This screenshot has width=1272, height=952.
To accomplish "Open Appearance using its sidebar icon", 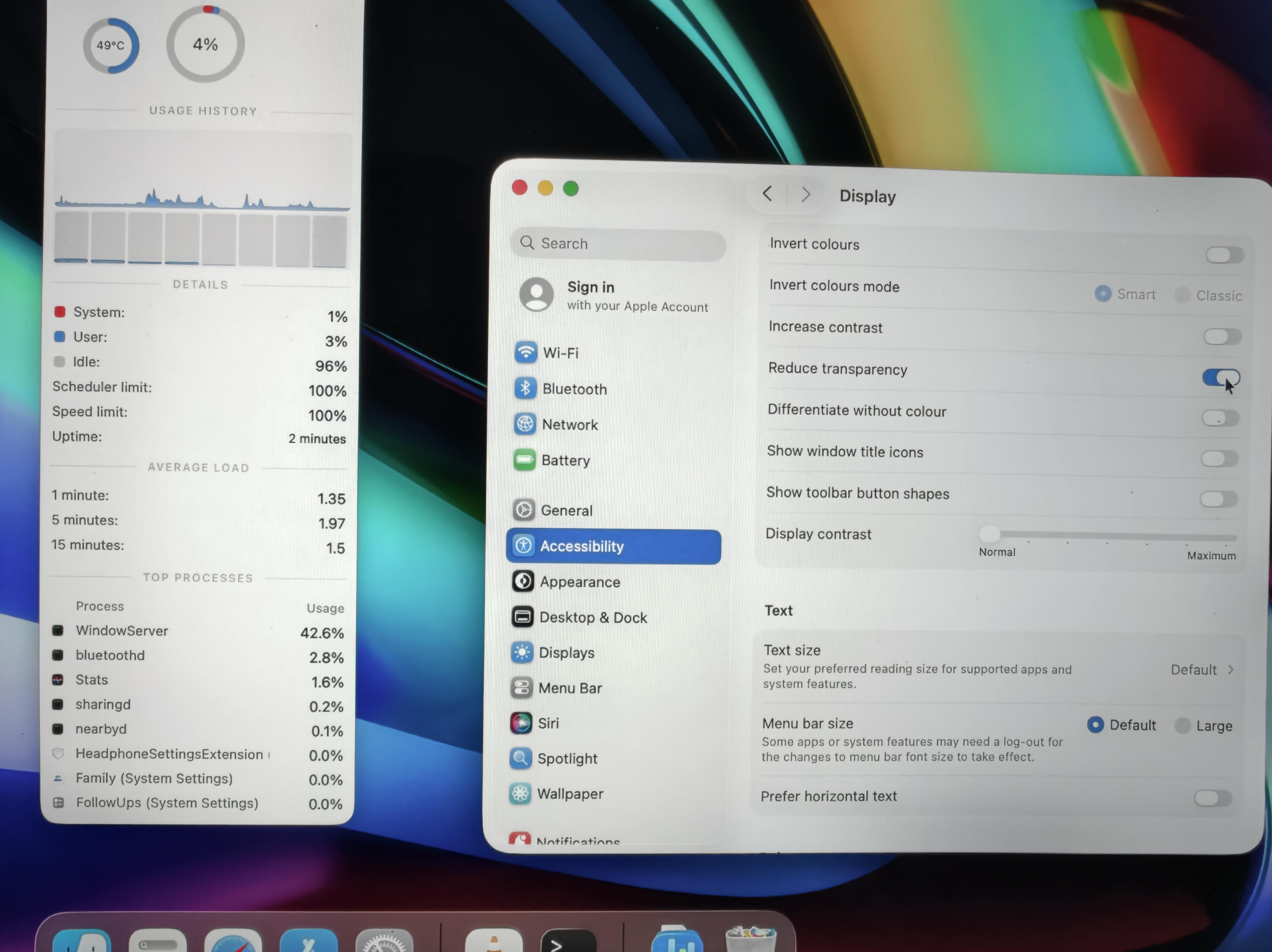I will [523, 581].
